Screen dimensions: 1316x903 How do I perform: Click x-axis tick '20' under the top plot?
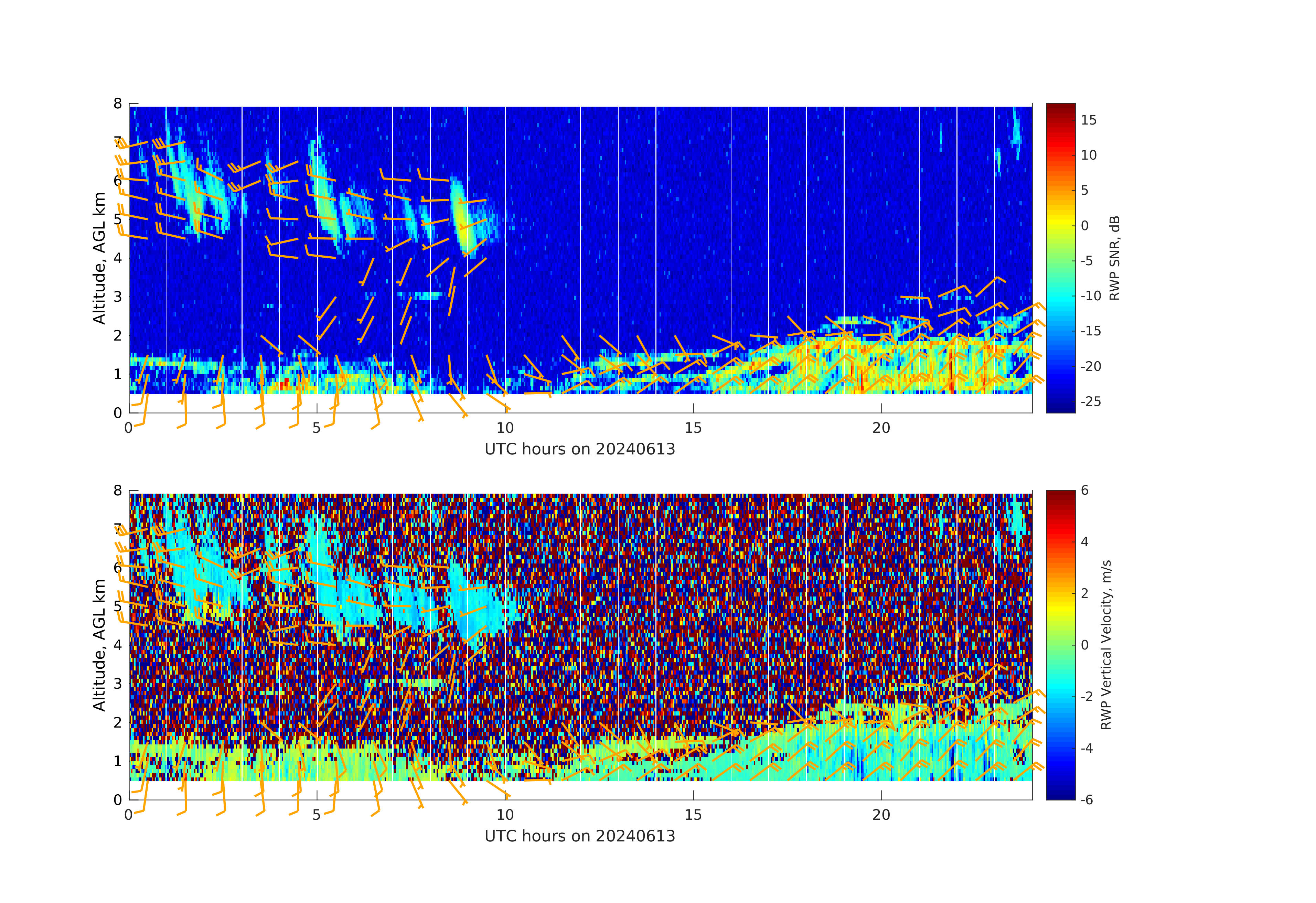point(881,428)
